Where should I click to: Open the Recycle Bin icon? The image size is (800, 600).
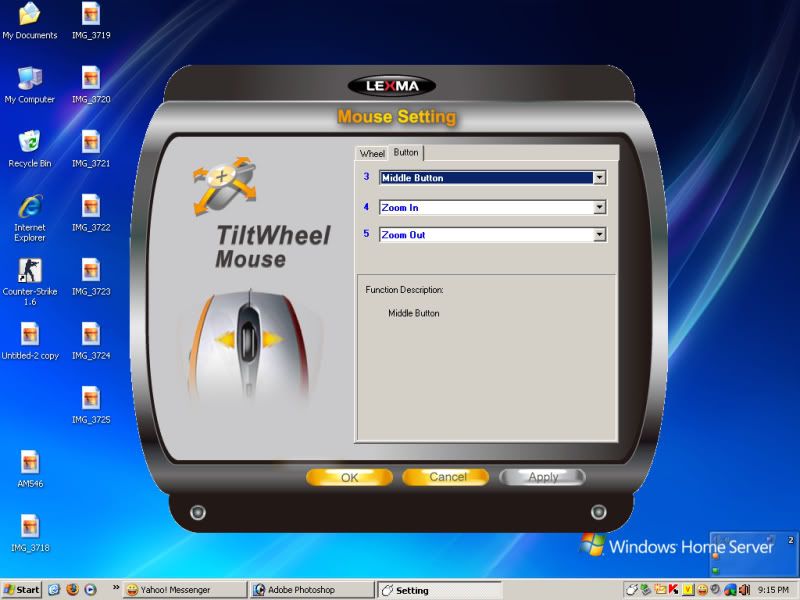29,142
